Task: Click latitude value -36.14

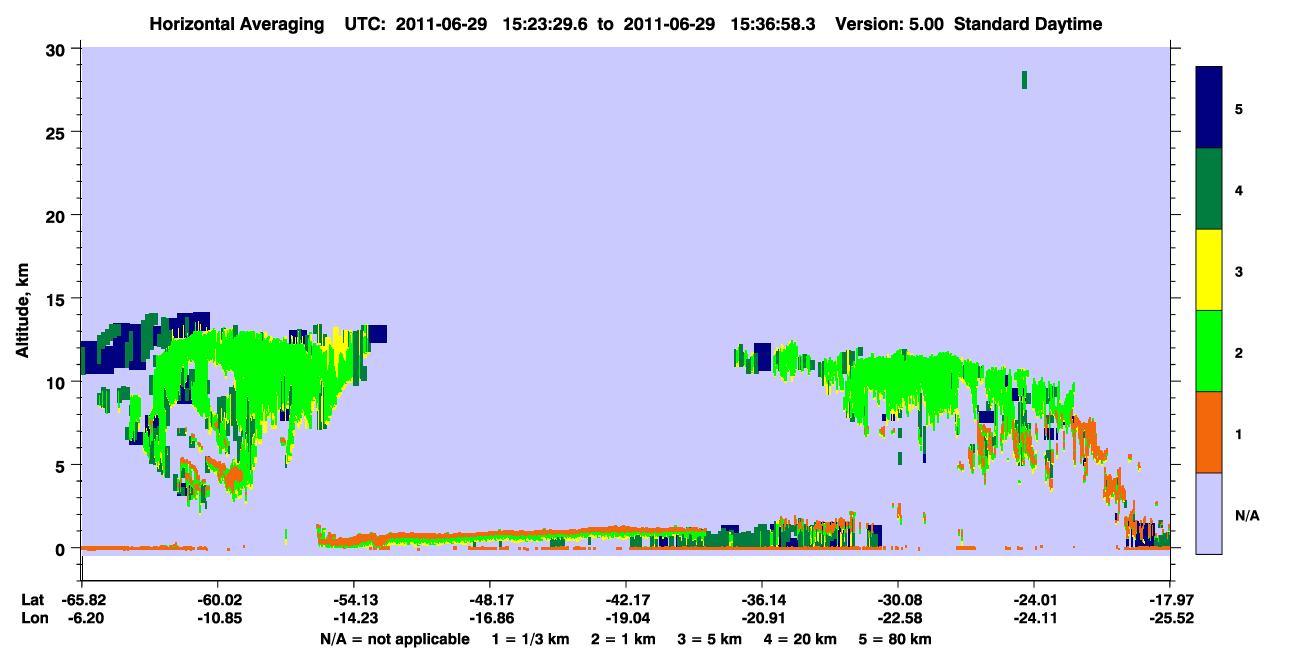Action: tap(762, 600)
